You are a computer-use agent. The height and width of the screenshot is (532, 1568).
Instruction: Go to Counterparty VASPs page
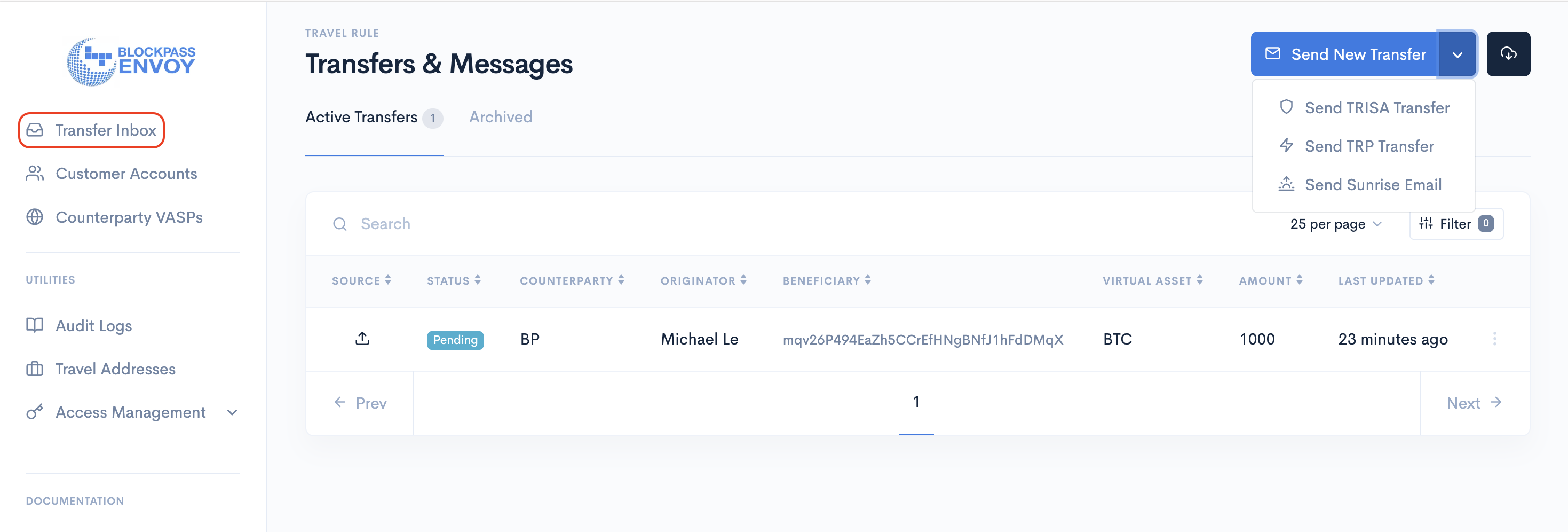coord(129,217)
